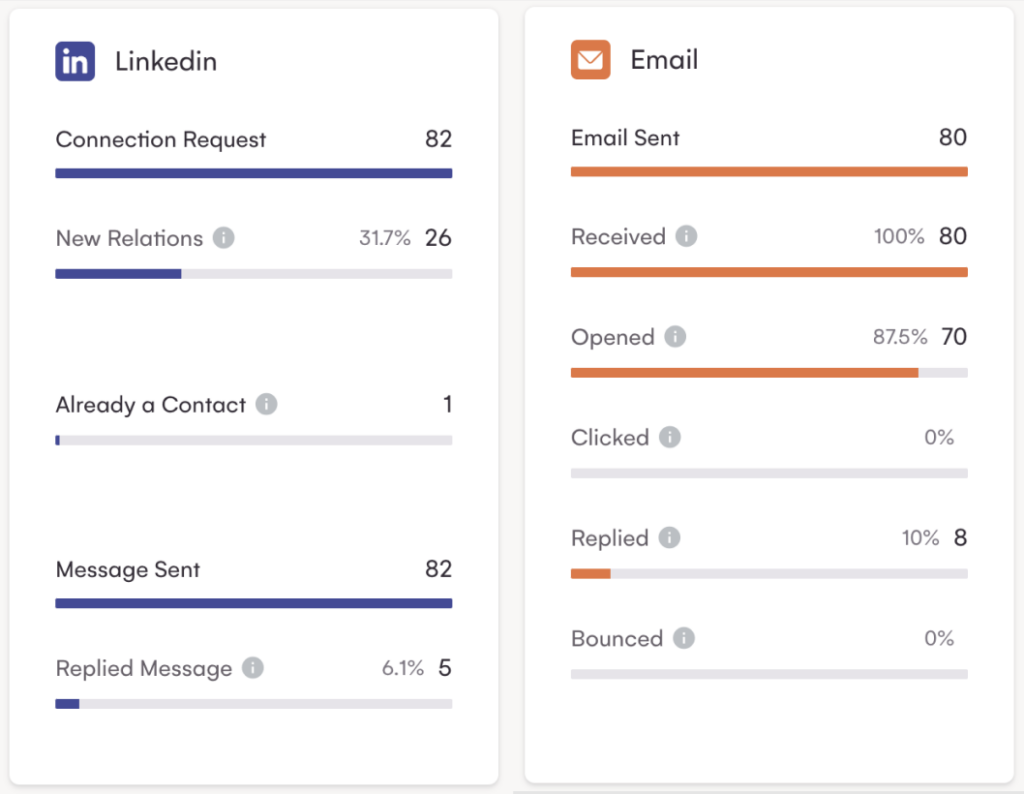Viewport: 1024px width, 794px height.
Task: Click the Connection Request progress bar
Action: 253,173
